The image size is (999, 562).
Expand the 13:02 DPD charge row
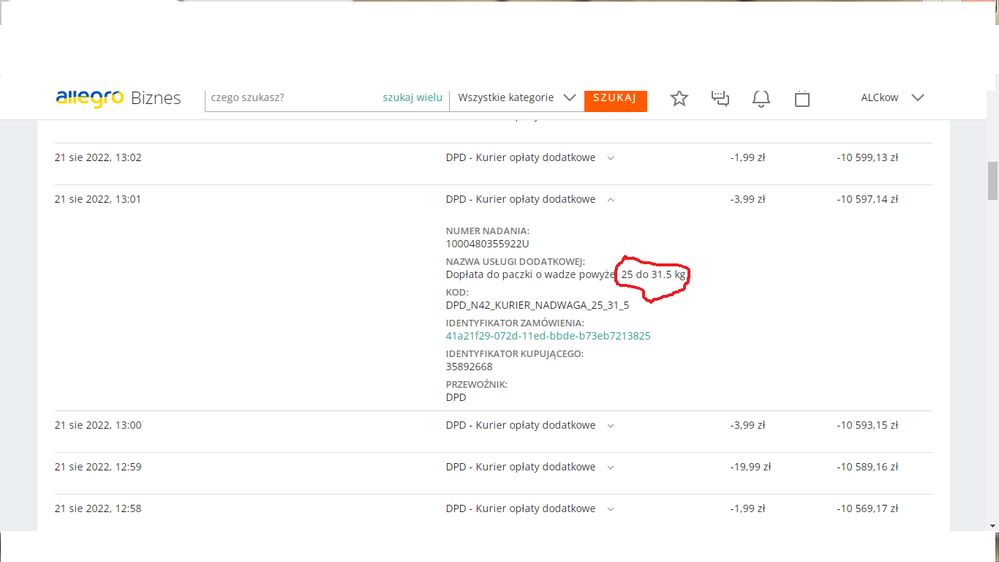(x=611, y=158)
